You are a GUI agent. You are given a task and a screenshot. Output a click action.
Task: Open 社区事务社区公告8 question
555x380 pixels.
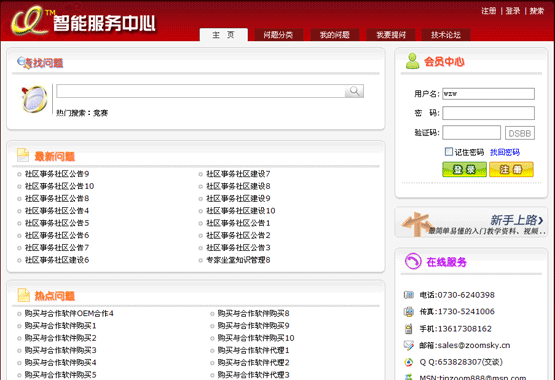tap(57, 198)
